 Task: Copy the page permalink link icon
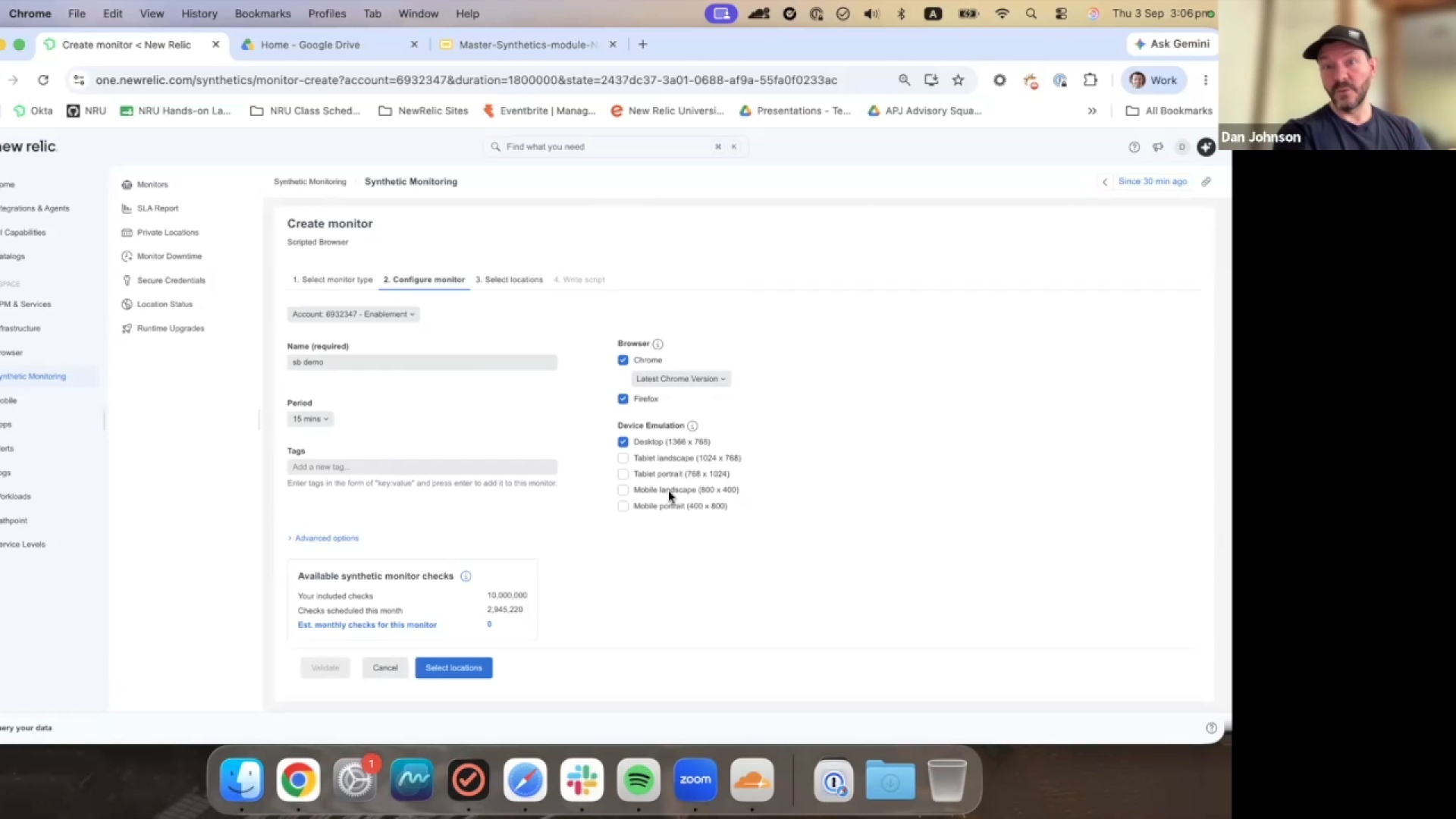[1206, 182]
